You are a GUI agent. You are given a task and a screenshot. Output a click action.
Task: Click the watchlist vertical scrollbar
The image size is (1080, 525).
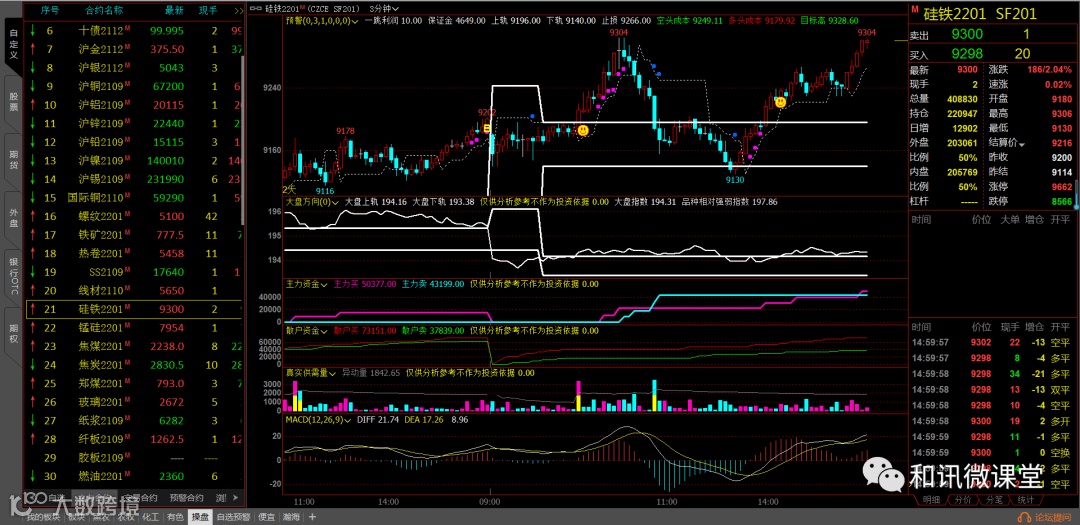pyautogui.click(x=242, y=139)
